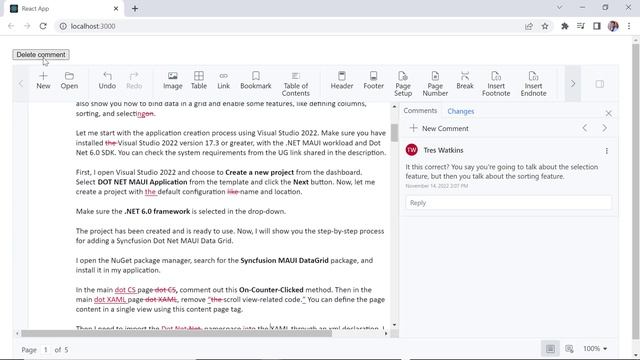Close the comments review pane
This screenshot has width=640, height=360.
pyautogui.click(x=609, y=113)
